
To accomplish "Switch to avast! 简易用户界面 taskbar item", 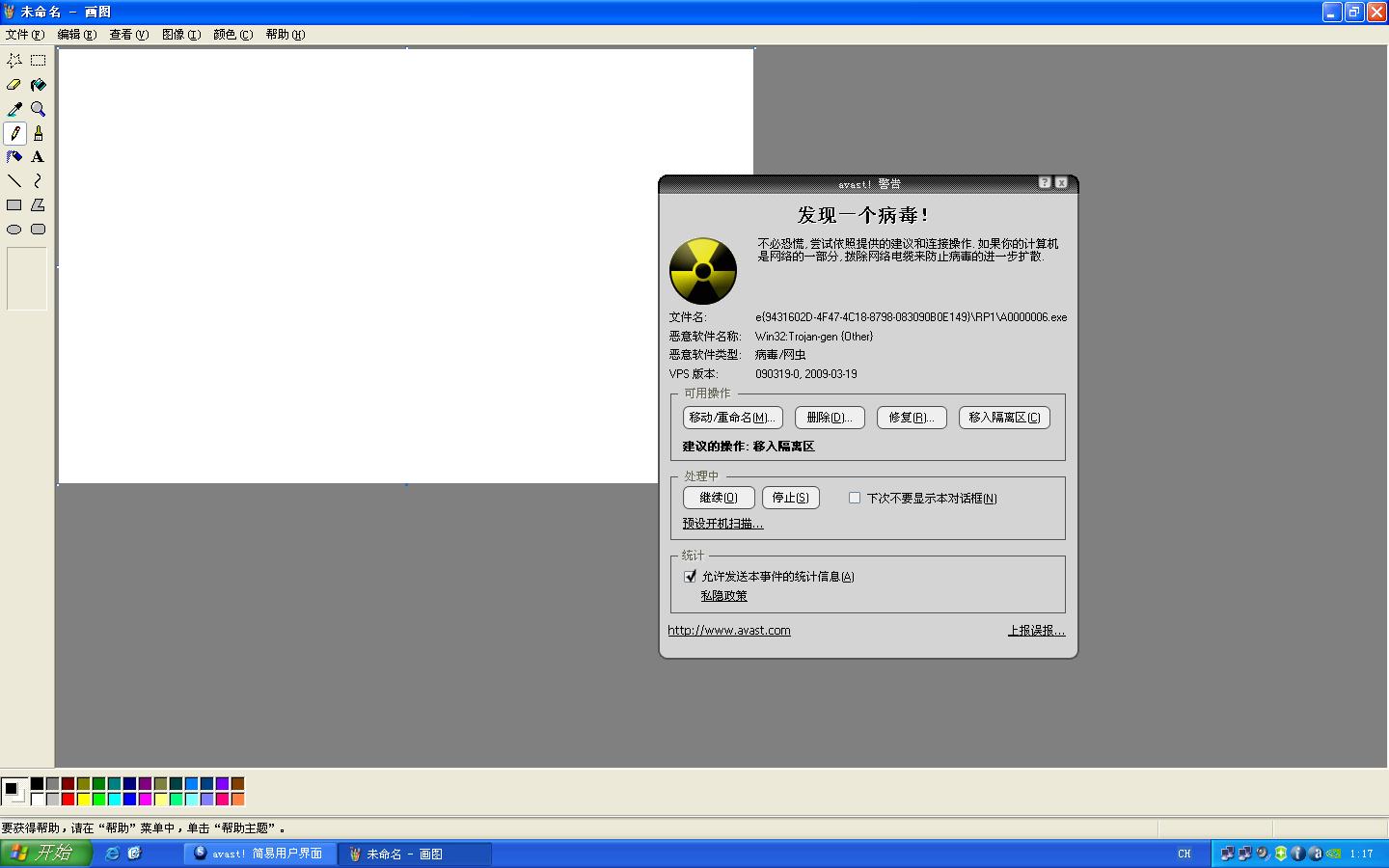I will click(x=260, y=854).
